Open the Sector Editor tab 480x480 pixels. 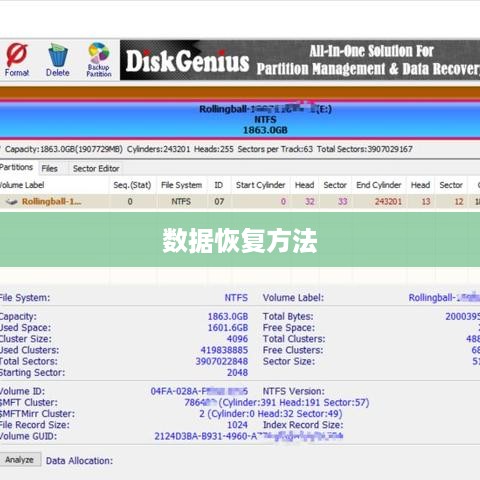pos(96,169)
